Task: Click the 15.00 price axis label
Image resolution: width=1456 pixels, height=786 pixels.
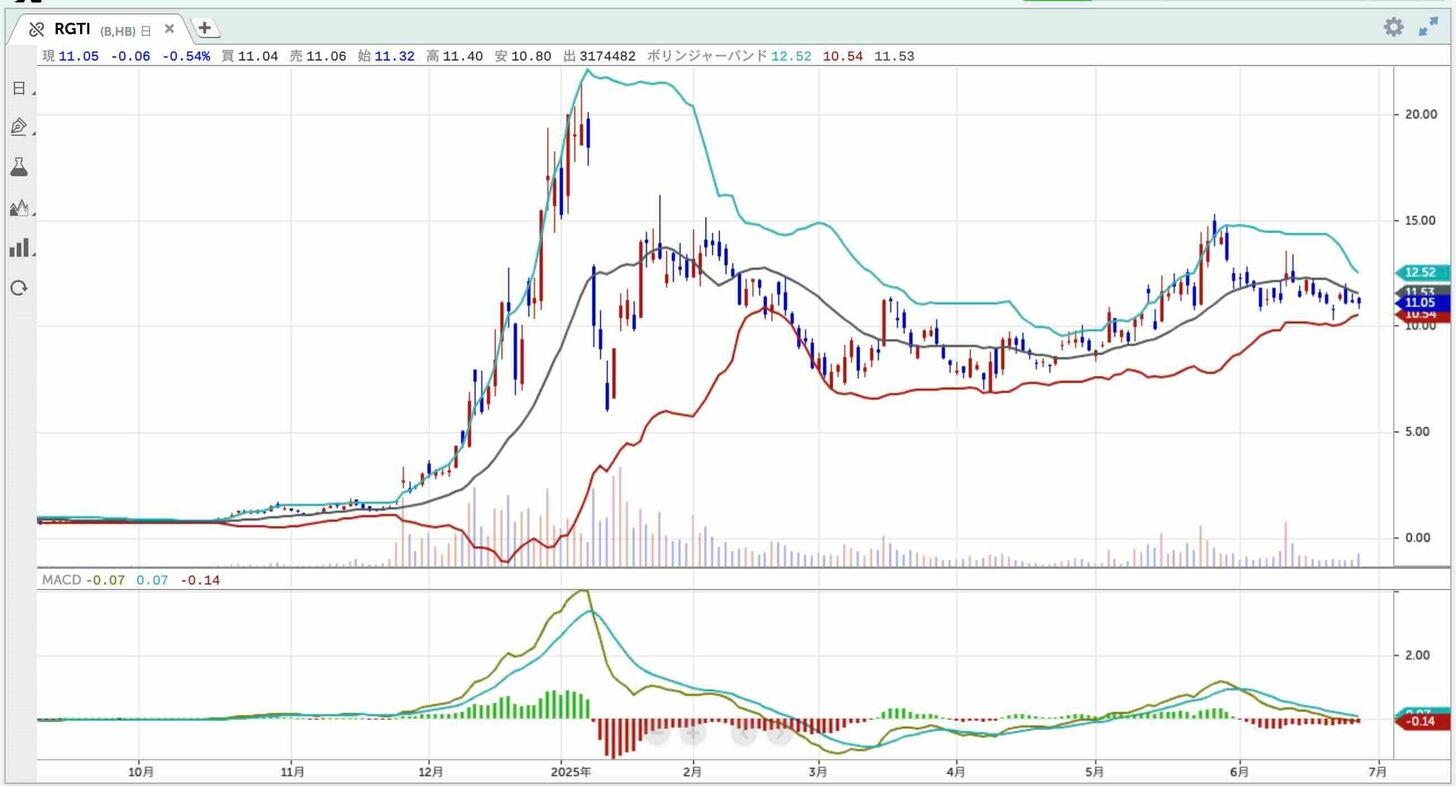Action: (1420, 220)
